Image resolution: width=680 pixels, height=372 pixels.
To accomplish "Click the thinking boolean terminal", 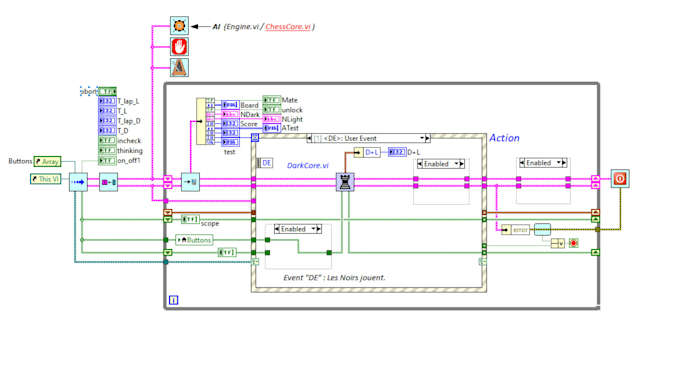I will click(x=107, y=150).
